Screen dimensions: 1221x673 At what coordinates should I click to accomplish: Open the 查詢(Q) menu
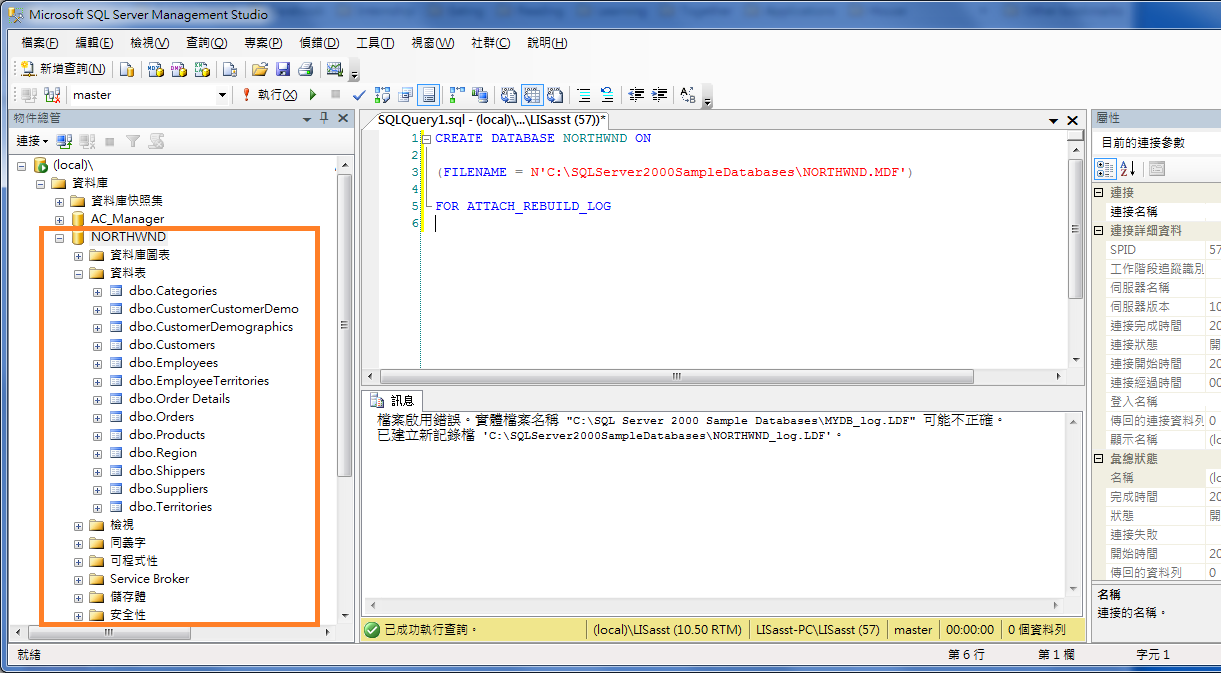[x=205, y=43]
